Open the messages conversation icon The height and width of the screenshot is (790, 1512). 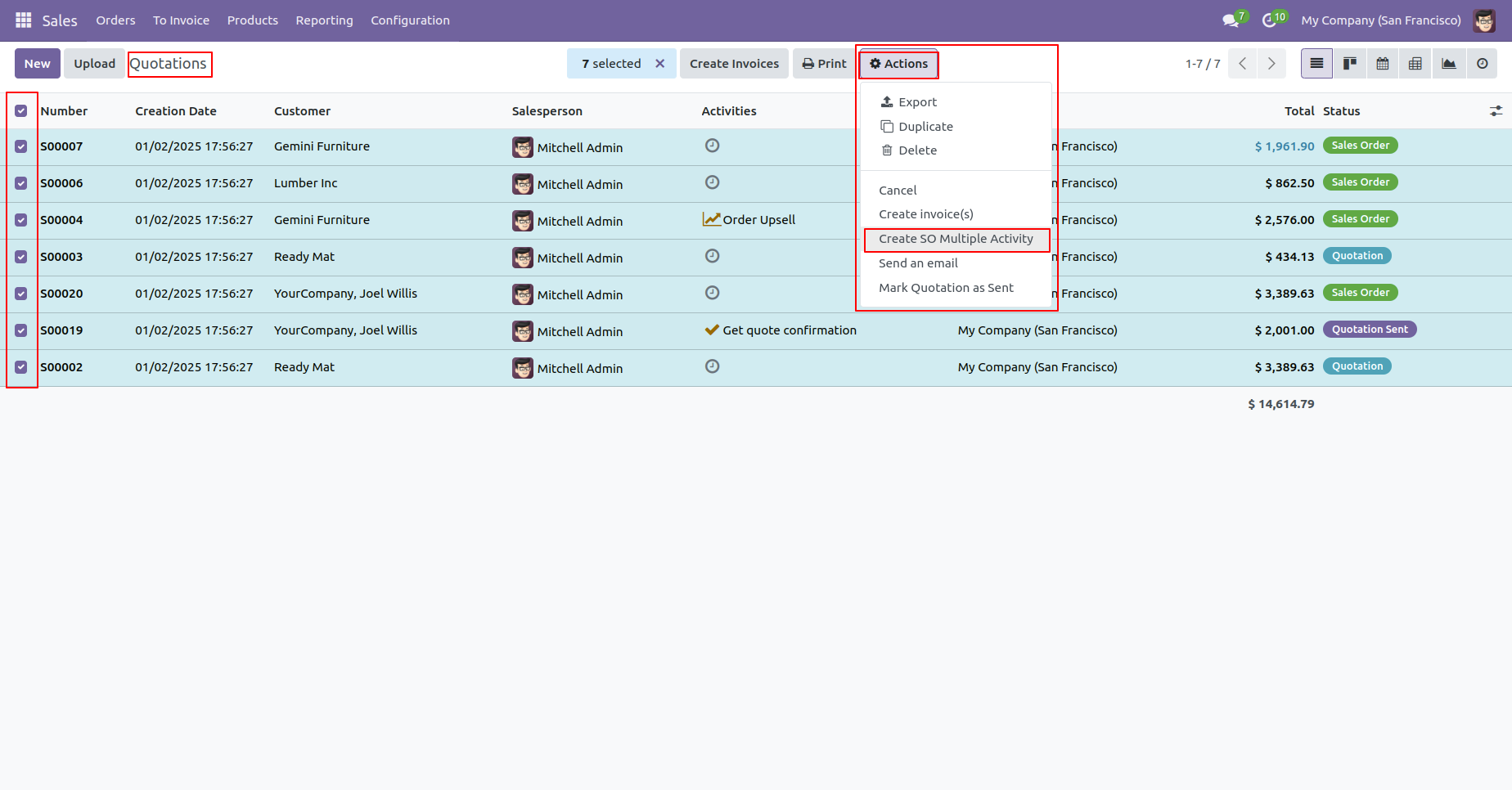[x=1231, y=20]
